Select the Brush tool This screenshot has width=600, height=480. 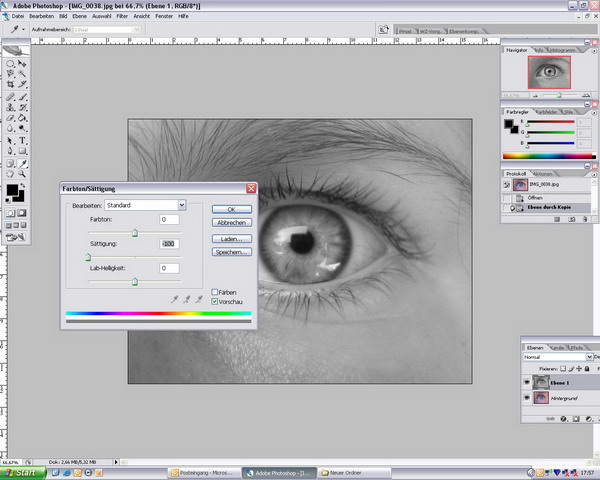point(22,97)
